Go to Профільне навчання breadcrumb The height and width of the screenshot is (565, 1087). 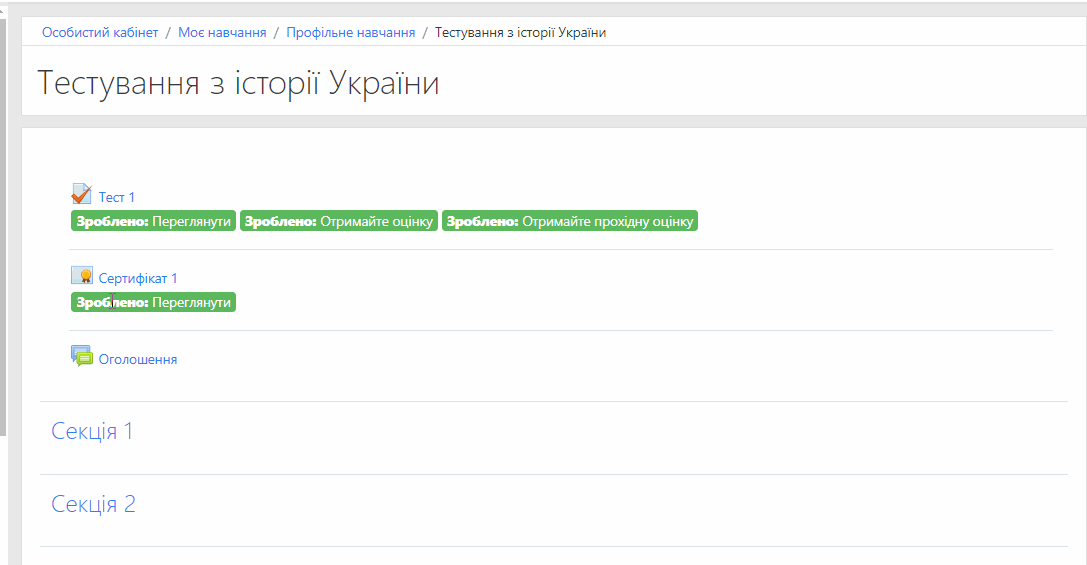[351, 33]
